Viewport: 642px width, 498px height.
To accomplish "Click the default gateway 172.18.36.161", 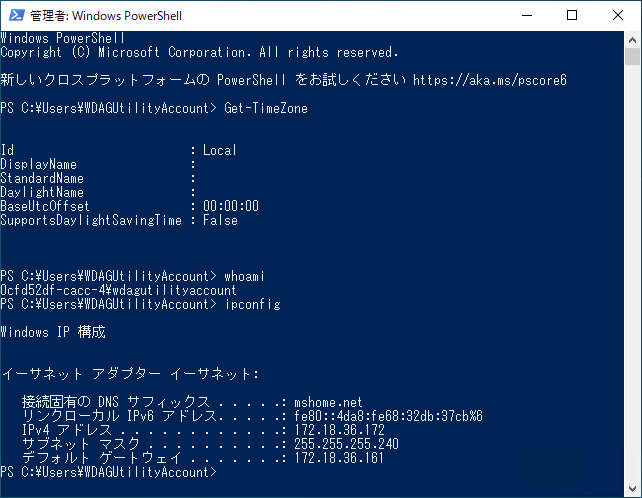I will (x=339, y=458).
